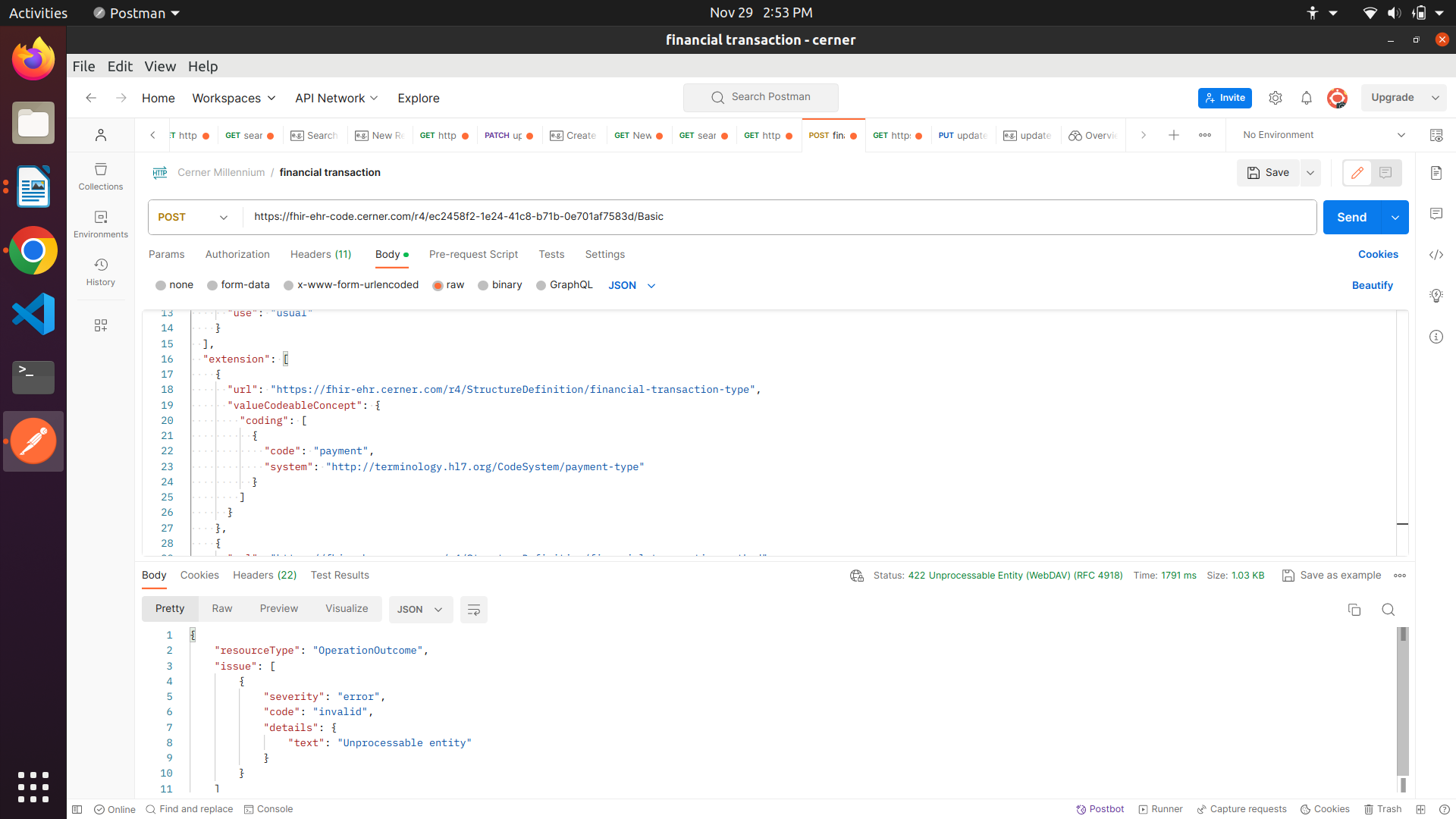Open the POST method dropdown

(x=193, y=217)
